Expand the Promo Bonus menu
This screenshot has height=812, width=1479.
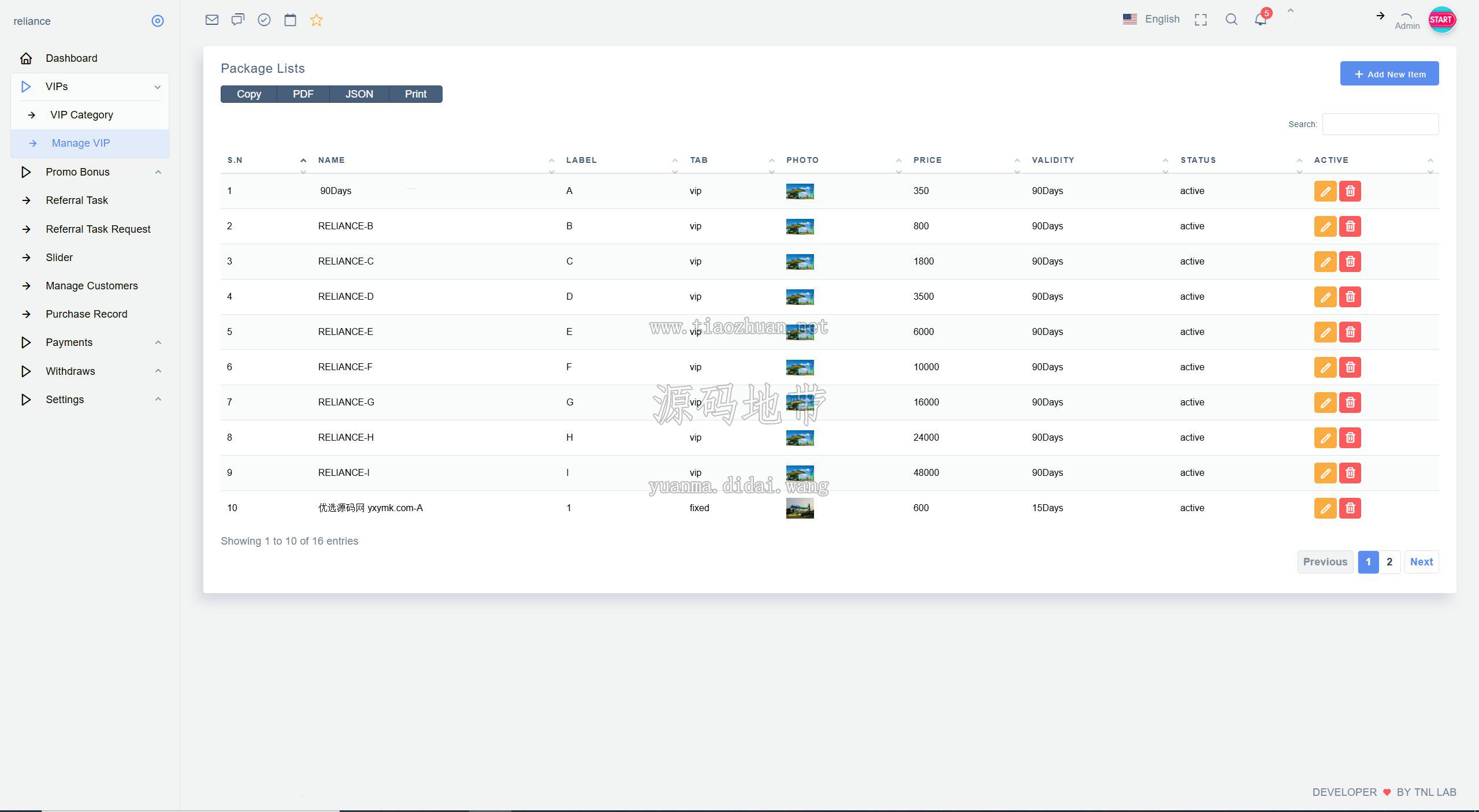click(90, 172)
